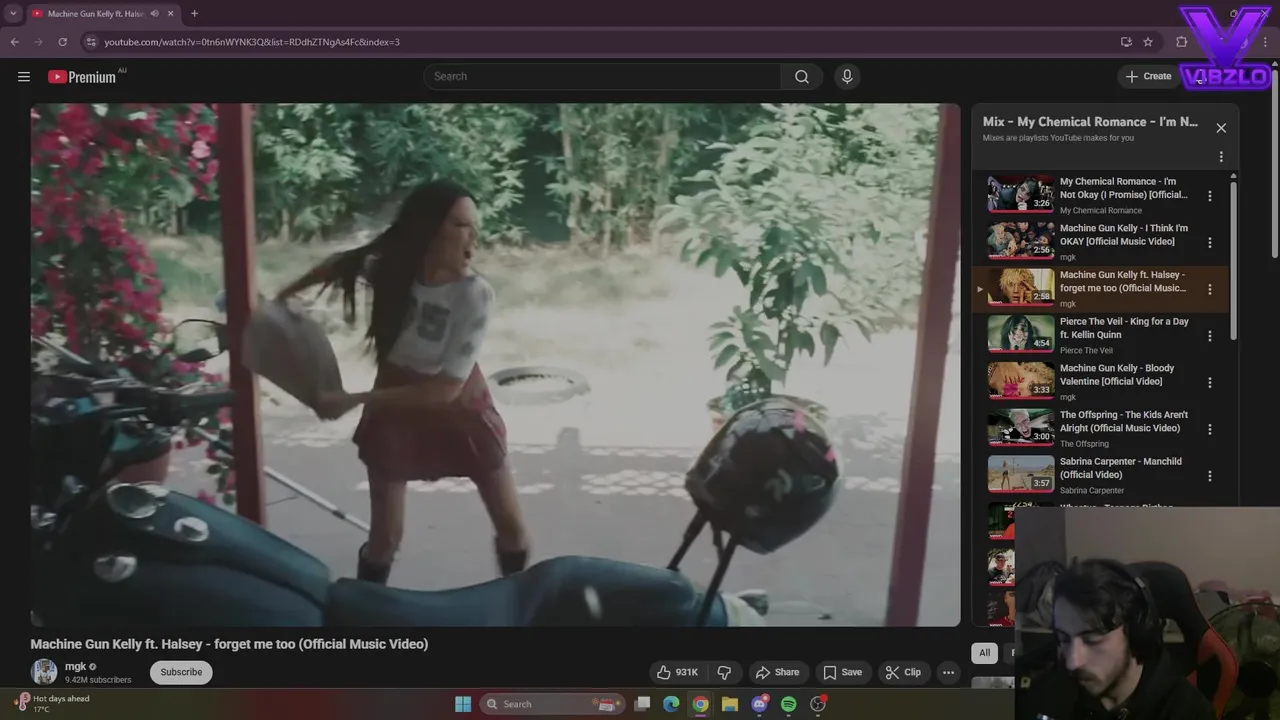Dislike the video with thumbs down
This screenshot has width=1280, height=720.
click(725, 672)
